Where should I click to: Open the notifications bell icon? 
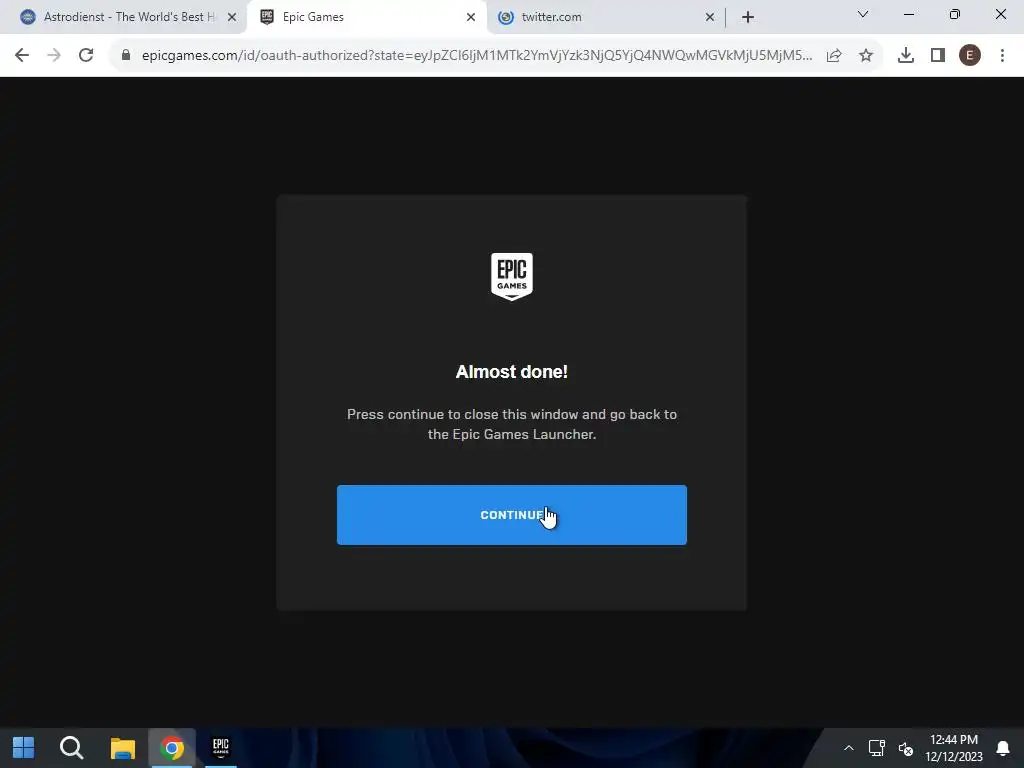click(1002, 748)
